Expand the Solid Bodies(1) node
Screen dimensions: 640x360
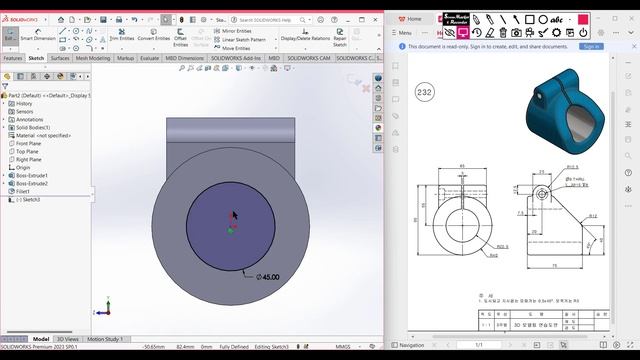tap(4, 128)
